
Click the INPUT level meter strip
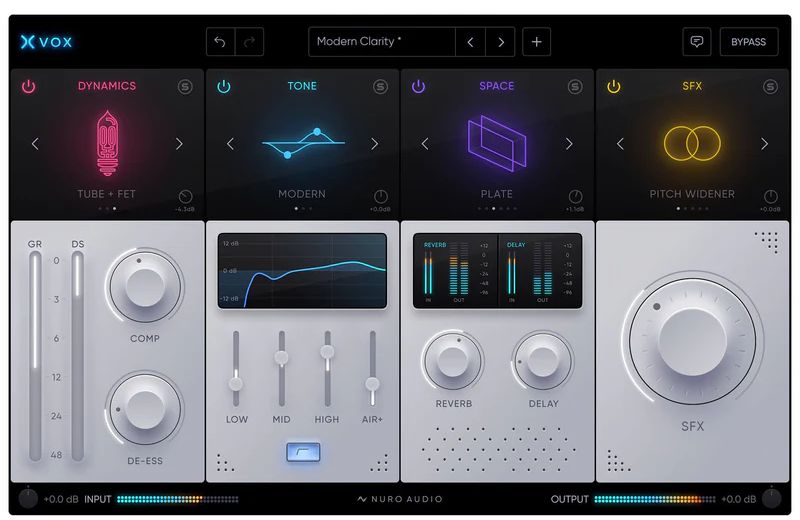pos(178,499)
